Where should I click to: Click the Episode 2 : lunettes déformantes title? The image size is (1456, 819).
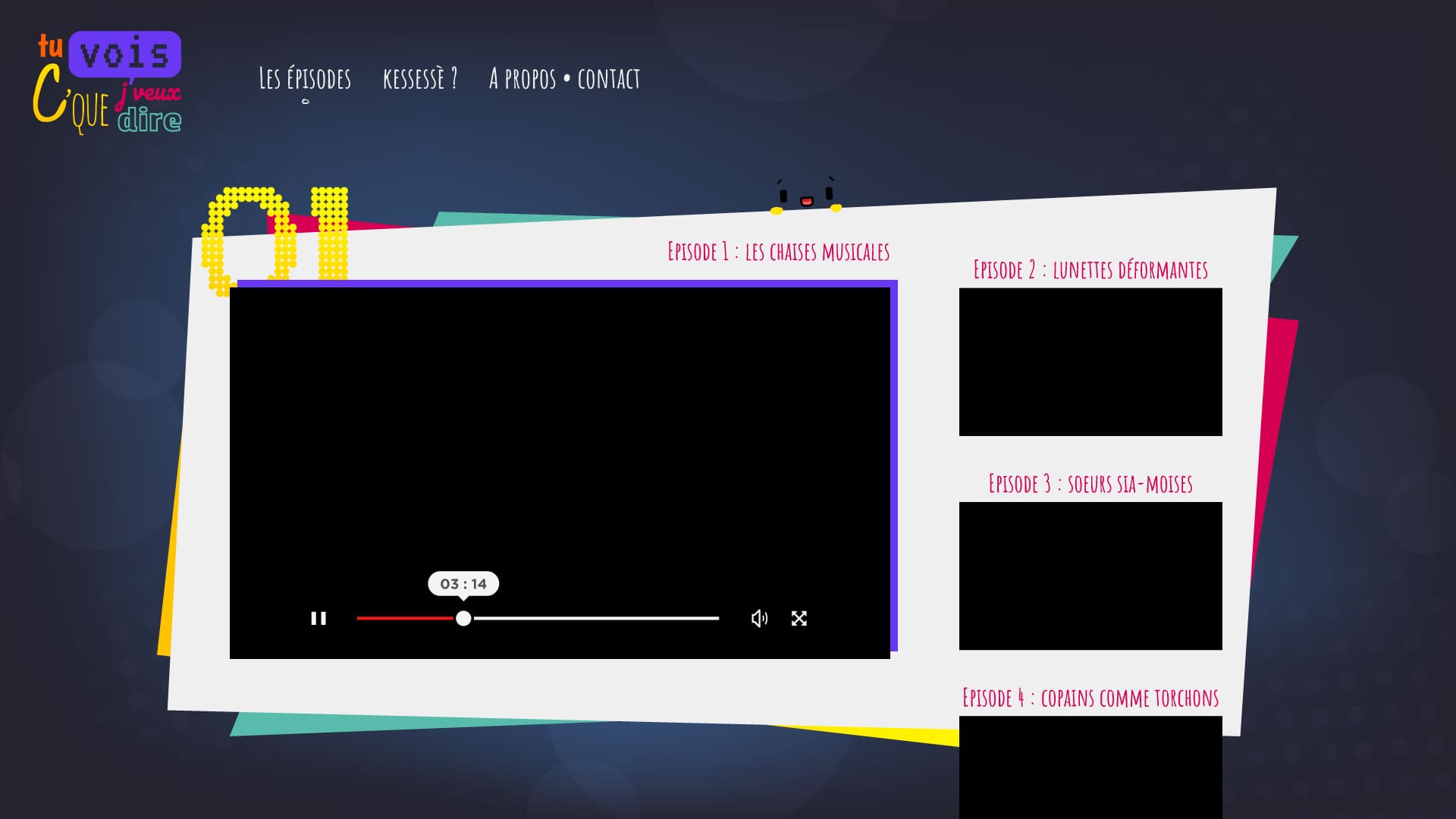pyautogui.click(x=1090, y=270)
